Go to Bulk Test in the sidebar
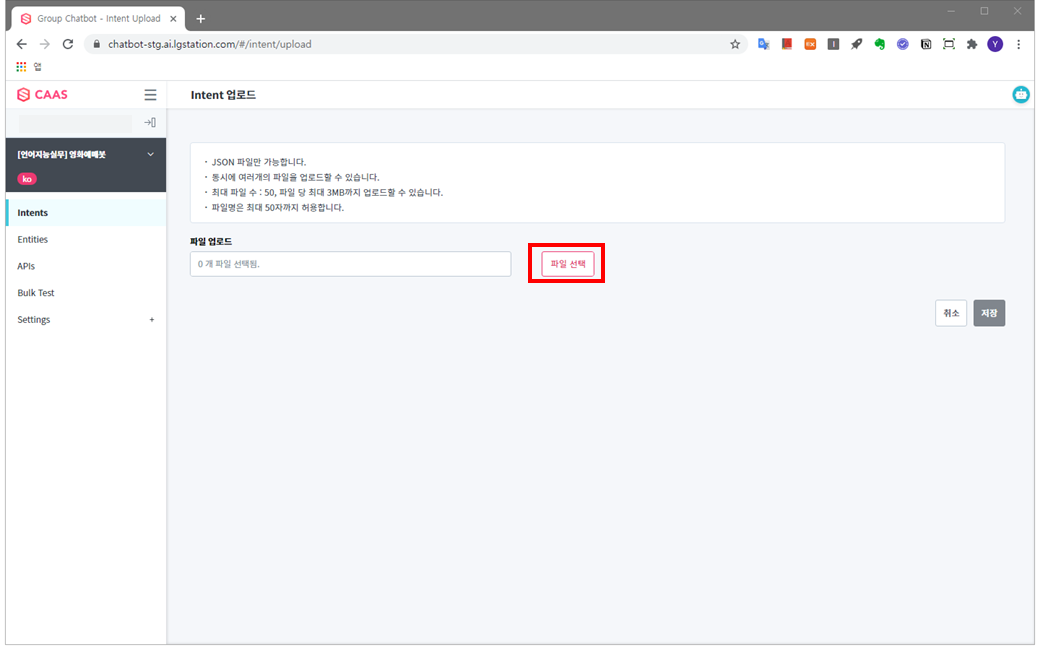The image size is (1040, 650). pos(36,293)
